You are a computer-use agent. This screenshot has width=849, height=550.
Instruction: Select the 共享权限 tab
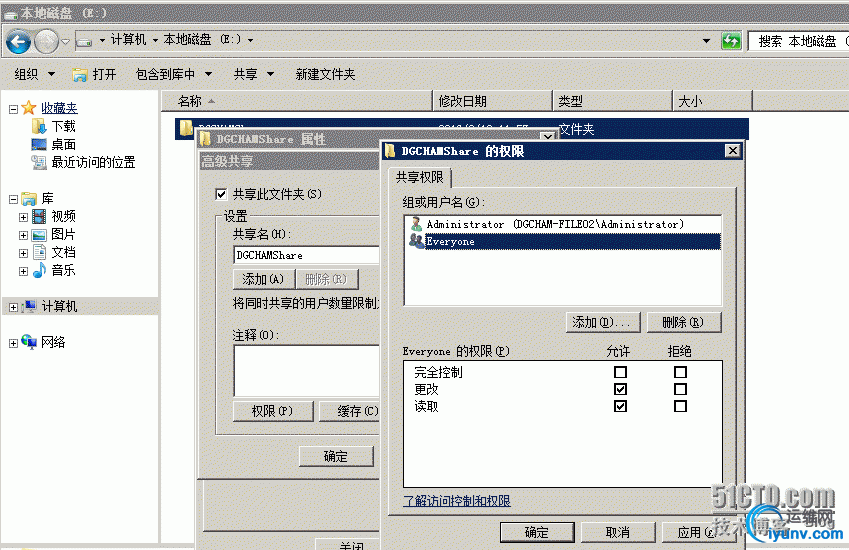[420, 178]
